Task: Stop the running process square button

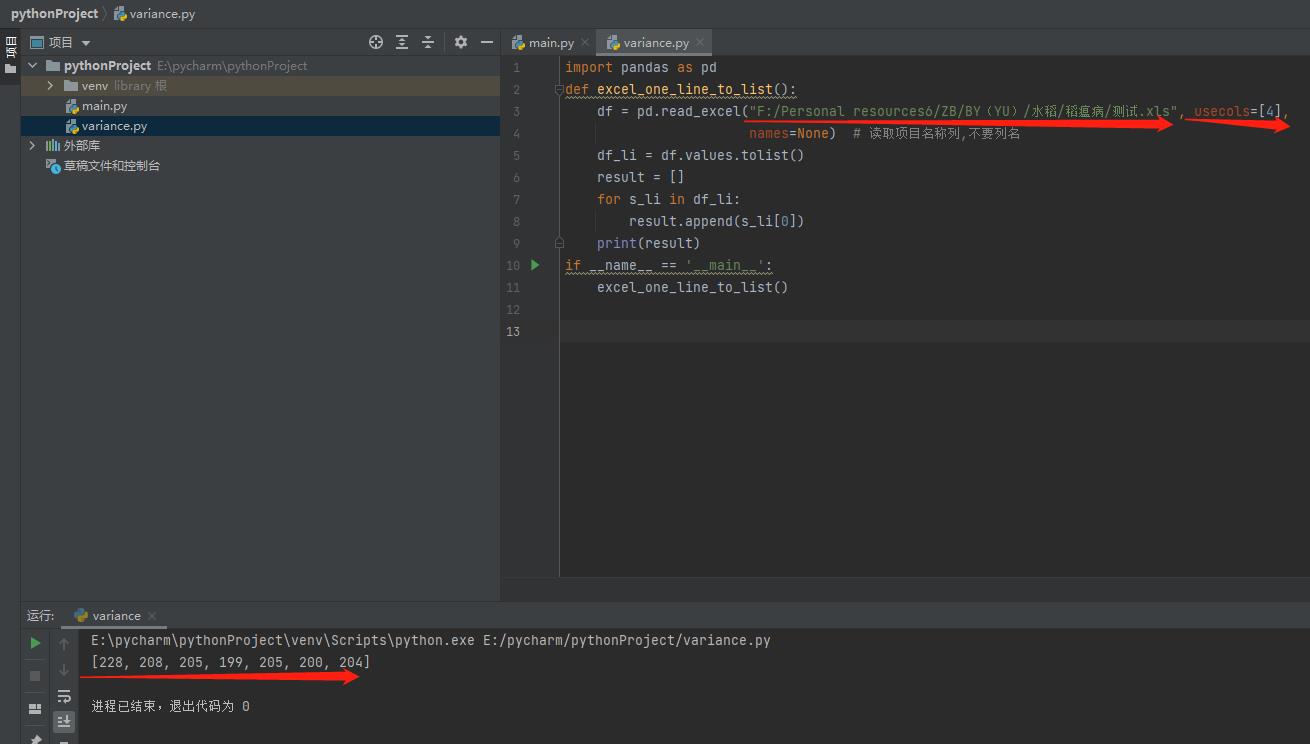Action: 35,676
